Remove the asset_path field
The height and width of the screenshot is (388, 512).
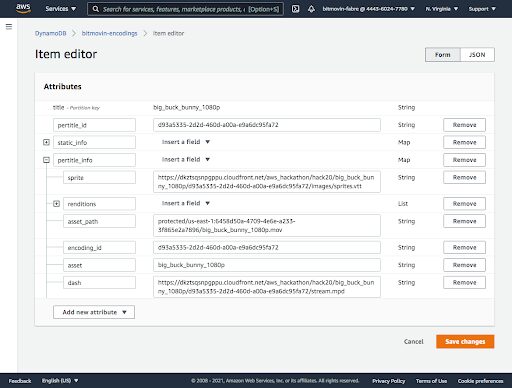coord(464,221)
